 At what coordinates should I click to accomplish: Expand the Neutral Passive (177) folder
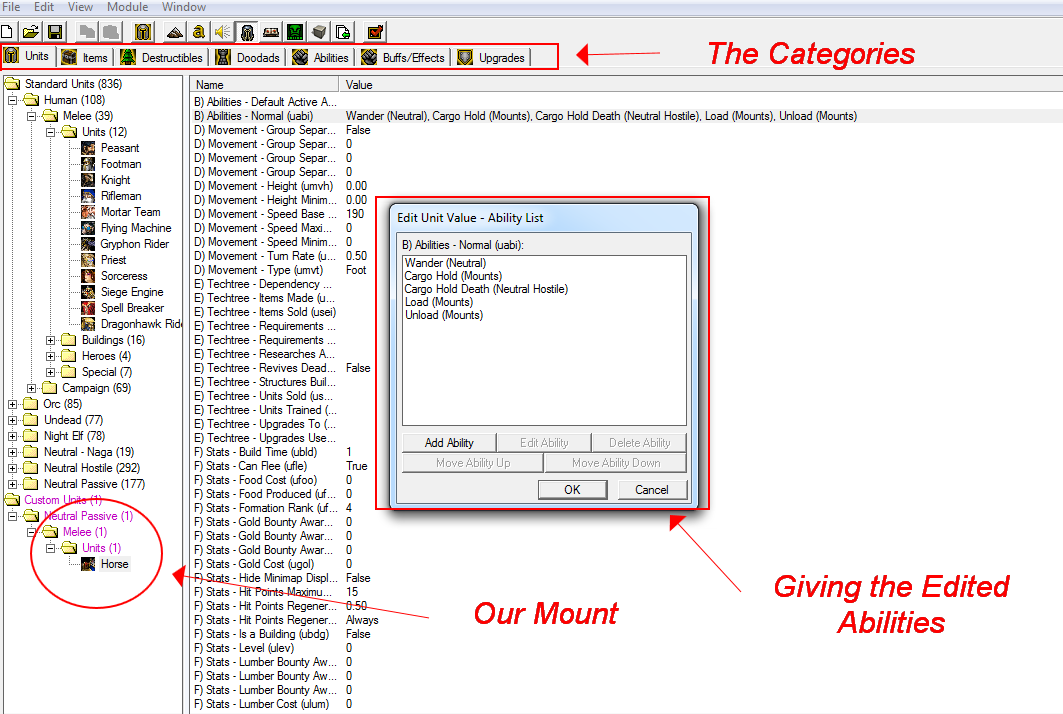12,484
